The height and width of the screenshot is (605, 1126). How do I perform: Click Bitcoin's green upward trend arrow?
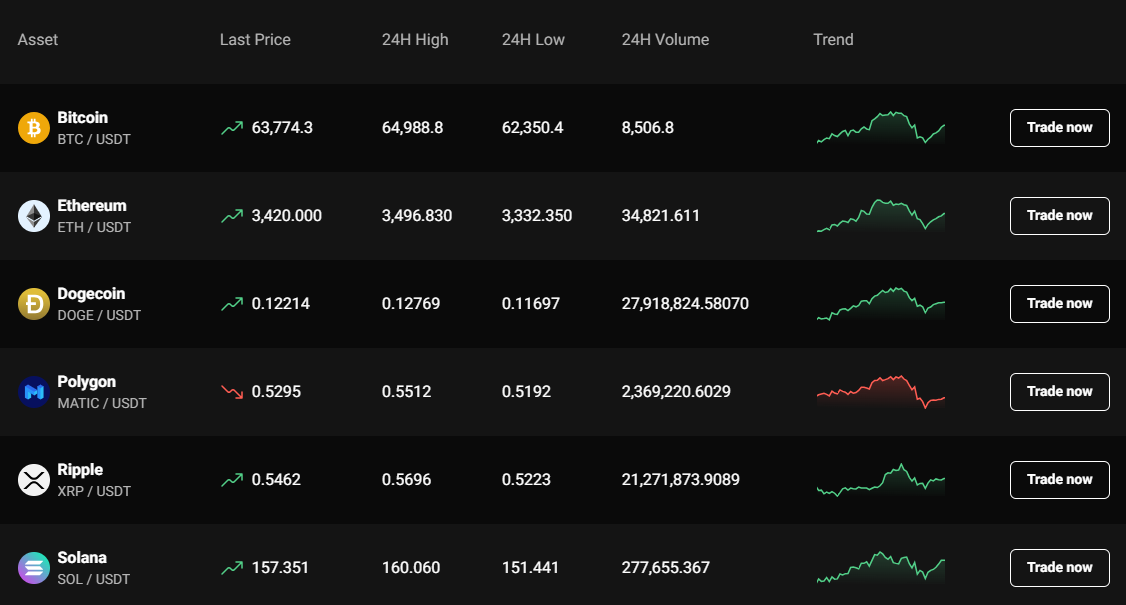pos(234,128)
